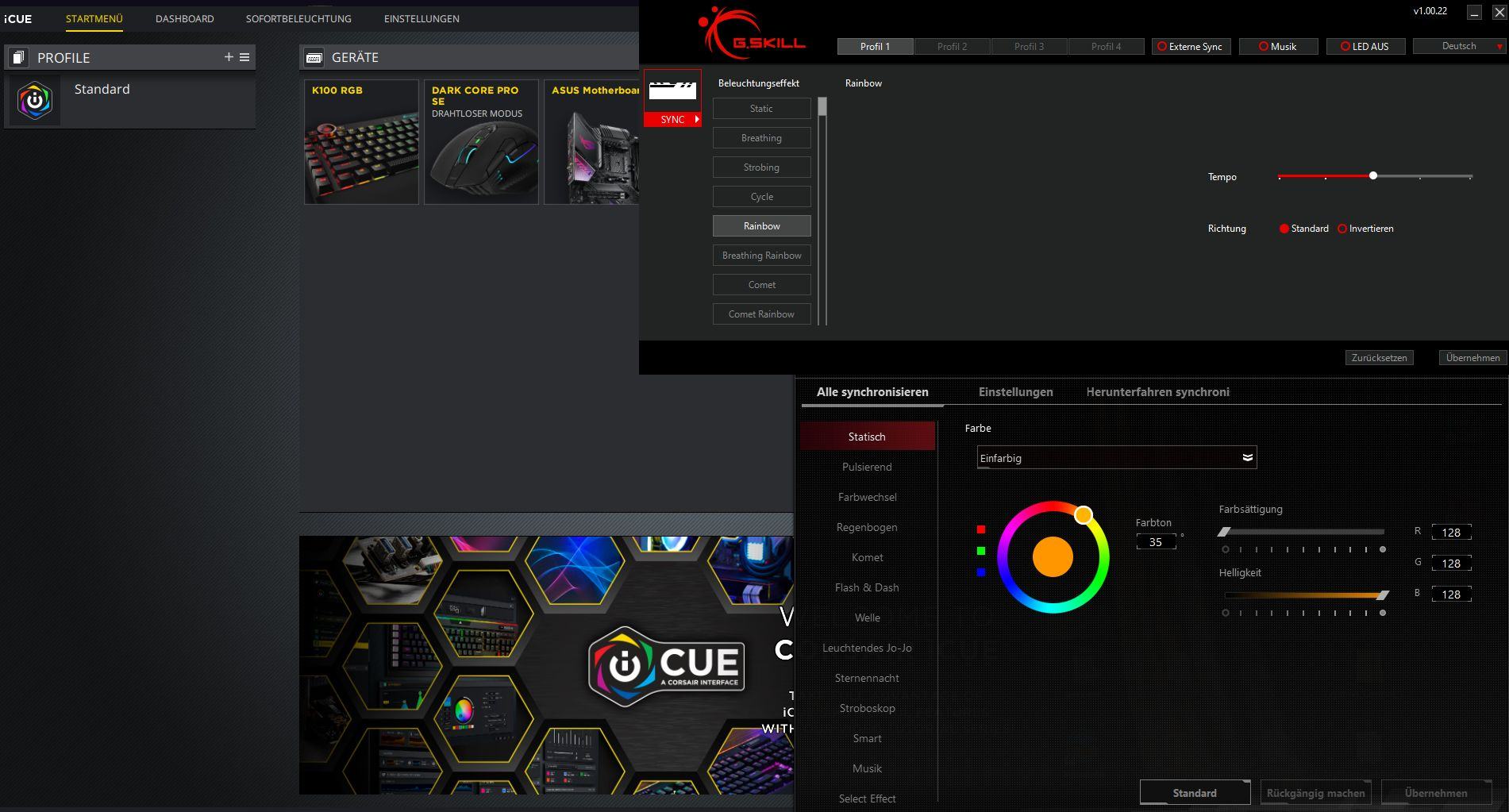Switch to Profil 2 tab in G.SKILL
The height and width of the screenshot is (812, 1509).
click(x=952, y=47)
